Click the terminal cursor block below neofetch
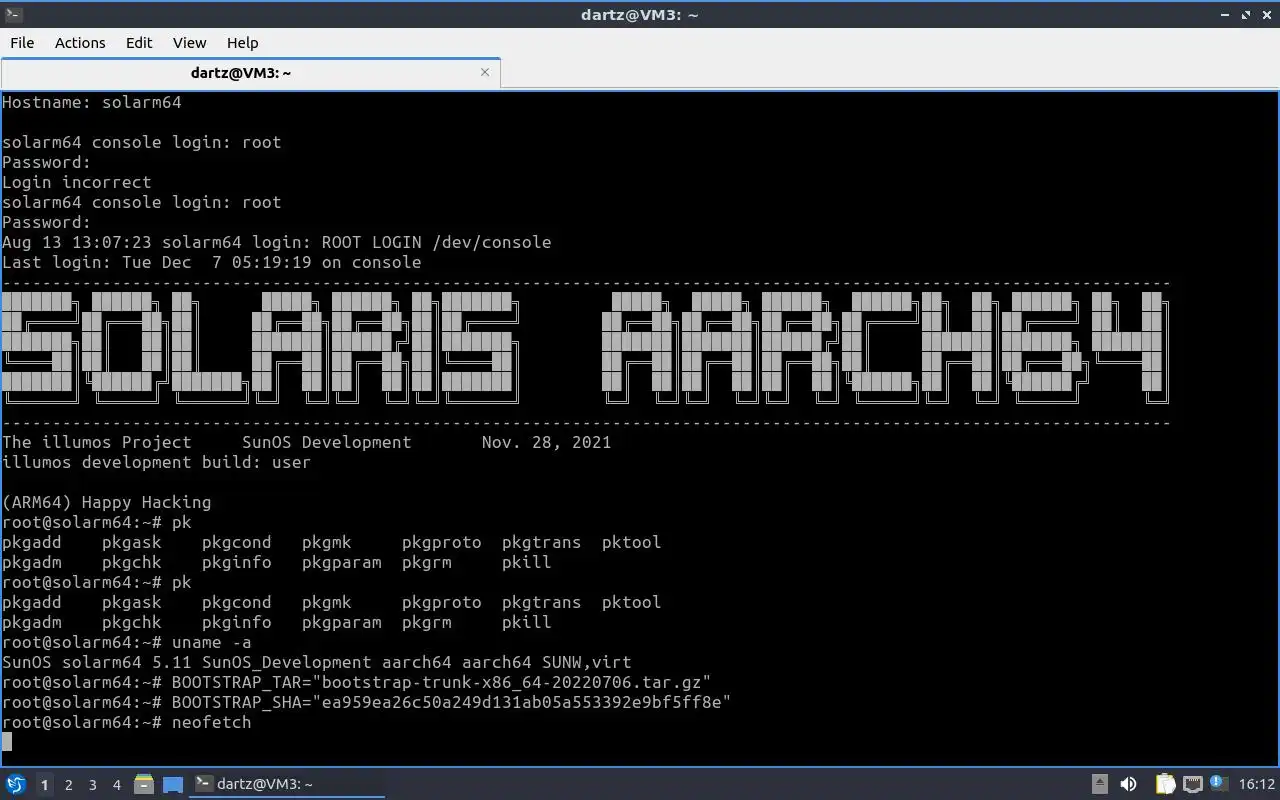1280x800 pixels. pos(7,742)
